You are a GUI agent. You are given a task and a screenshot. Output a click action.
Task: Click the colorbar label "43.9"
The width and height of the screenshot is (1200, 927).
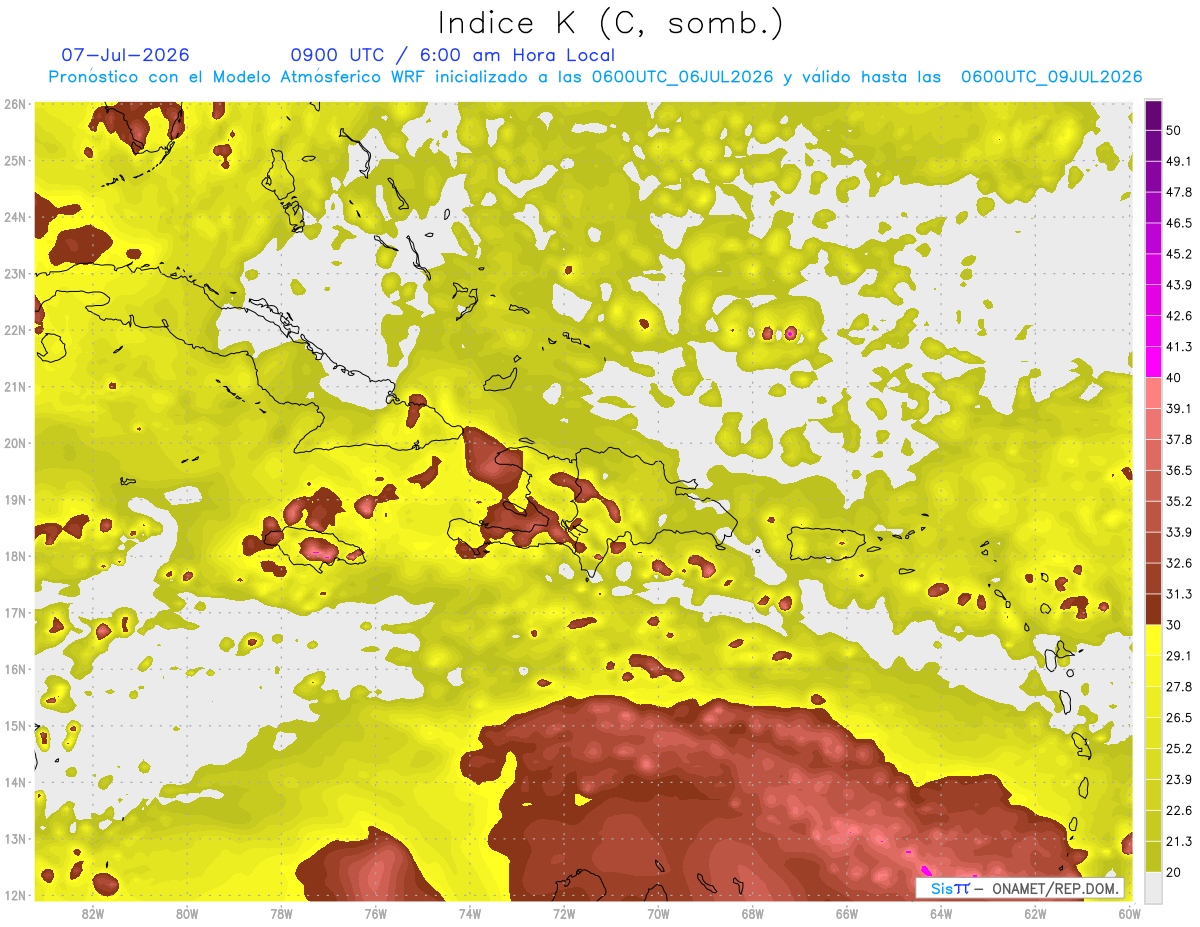coord(1179,285)
